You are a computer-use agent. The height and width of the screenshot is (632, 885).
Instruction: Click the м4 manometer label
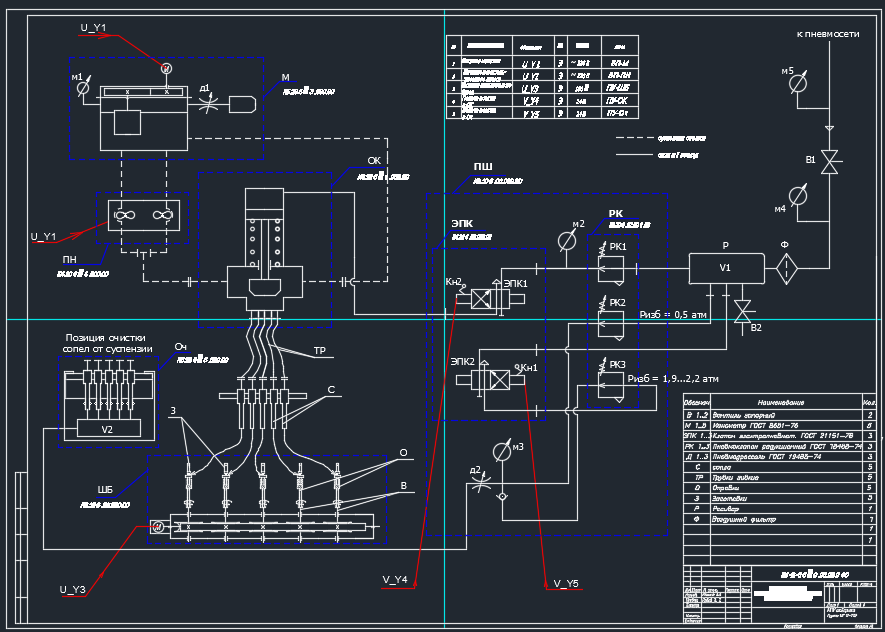point(780,209)
